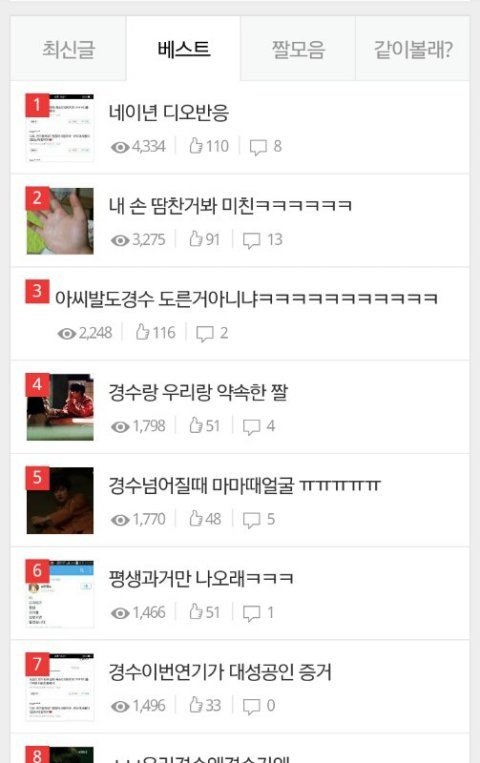Click the comment icon of post ranked 1

[258, 146]
